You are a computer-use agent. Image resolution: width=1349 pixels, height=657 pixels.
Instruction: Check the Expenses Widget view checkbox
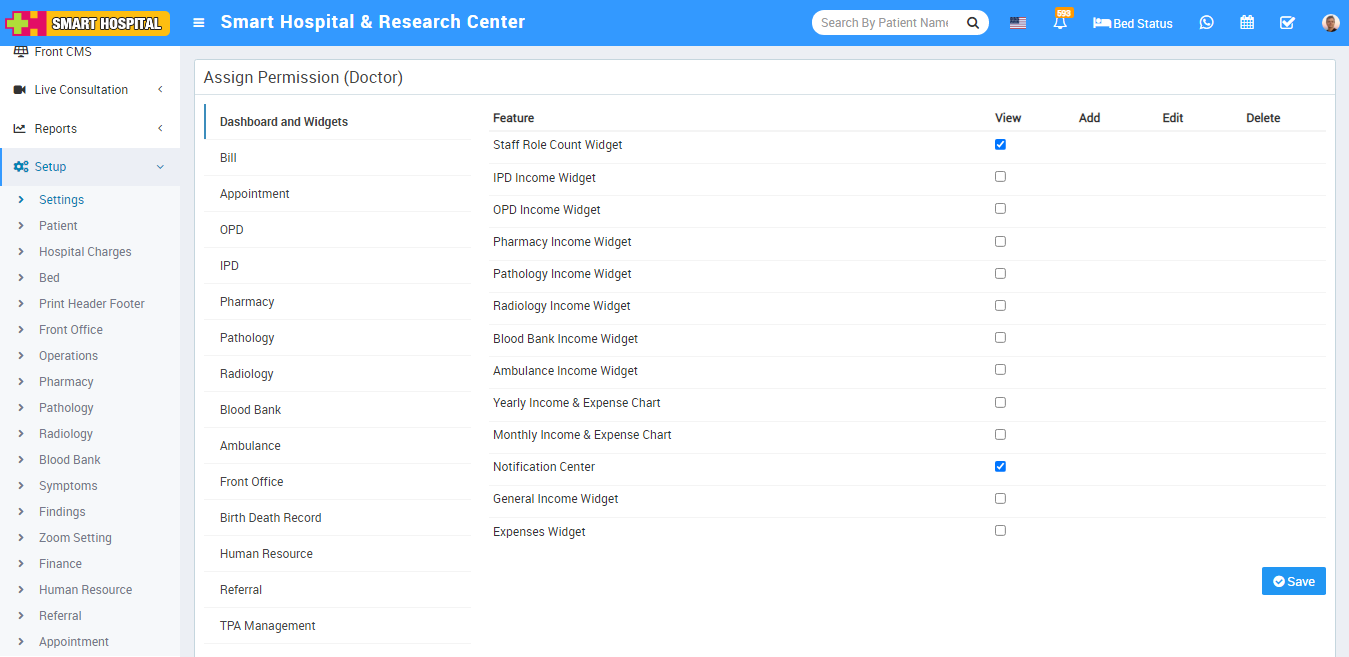coord(1000,531)
